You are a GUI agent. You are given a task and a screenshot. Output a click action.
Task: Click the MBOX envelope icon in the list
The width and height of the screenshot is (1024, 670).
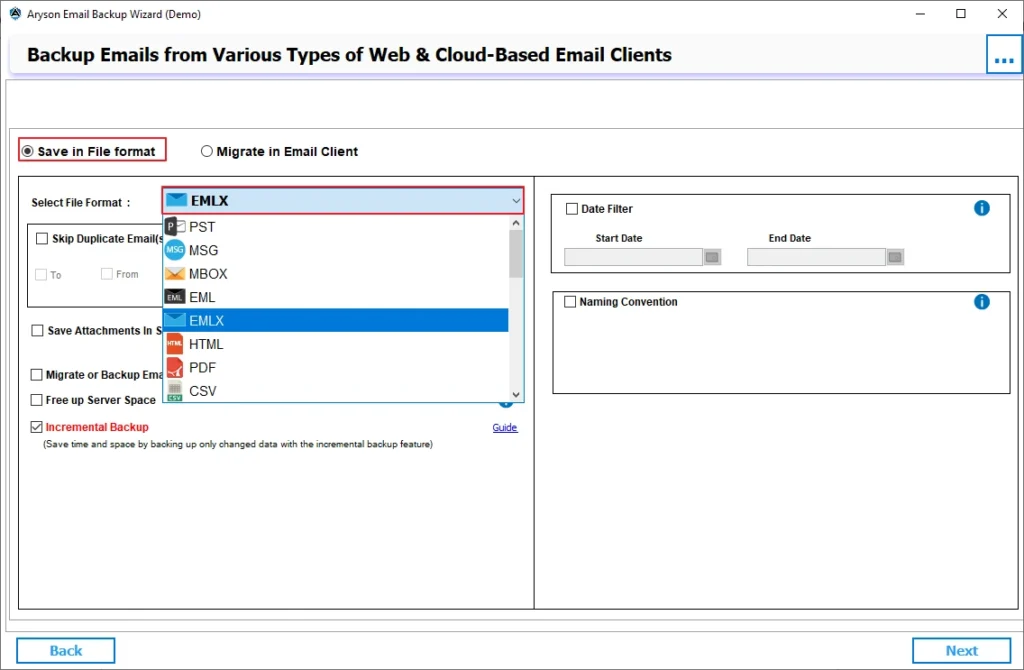(174, 274)
